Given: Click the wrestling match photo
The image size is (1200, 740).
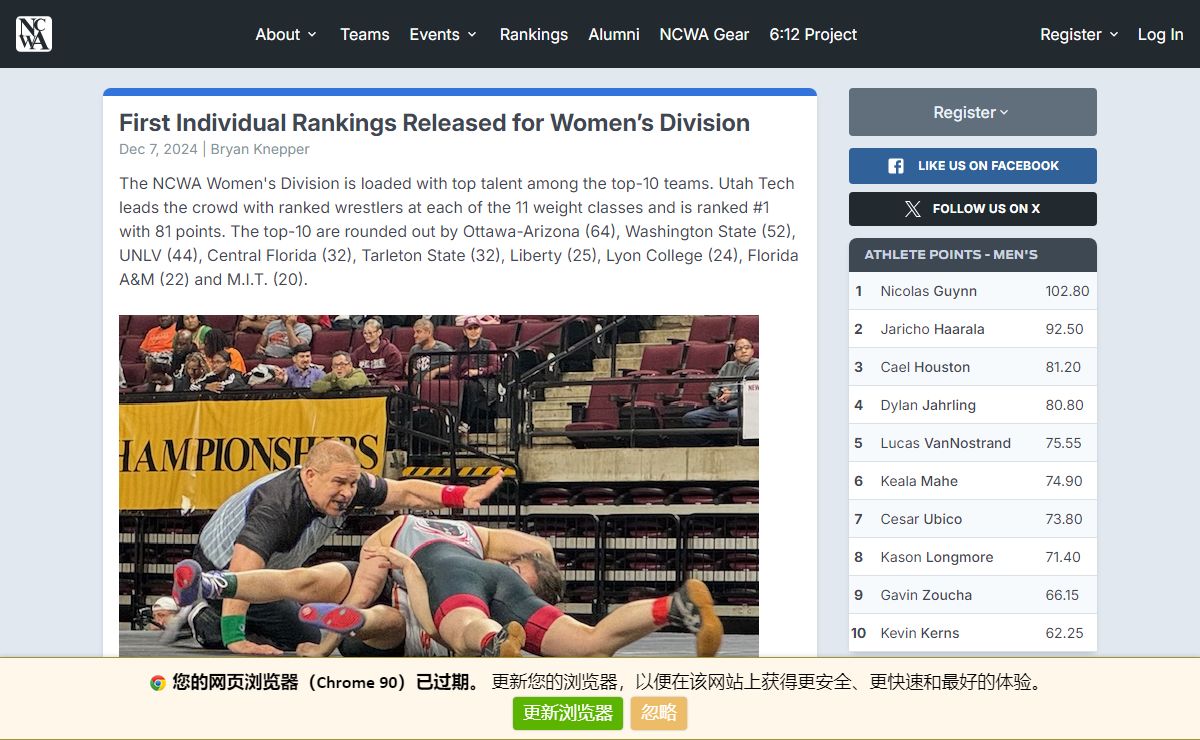Looking at the screenshot, I should [x=439, y=486].
